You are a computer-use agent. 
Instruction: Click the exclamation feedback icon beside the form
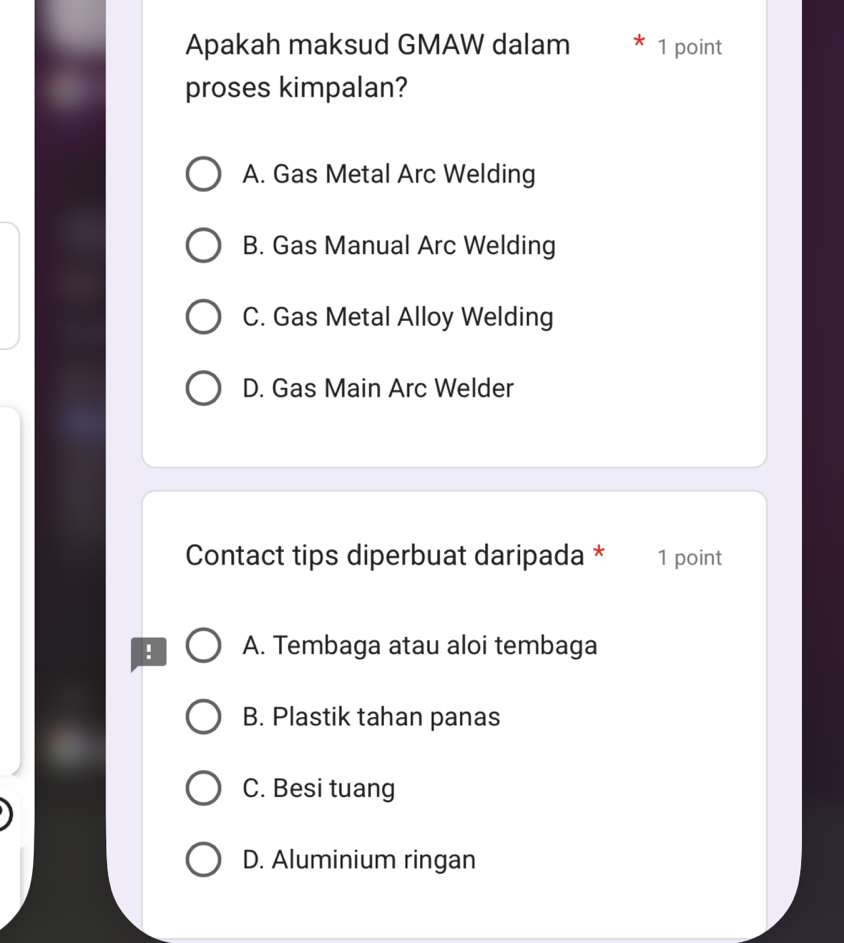click(x=147, y=654)
